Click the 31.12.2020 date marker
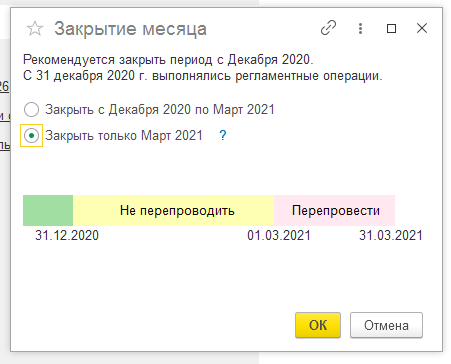The image size is (451, 364). (x=67, y=235)
